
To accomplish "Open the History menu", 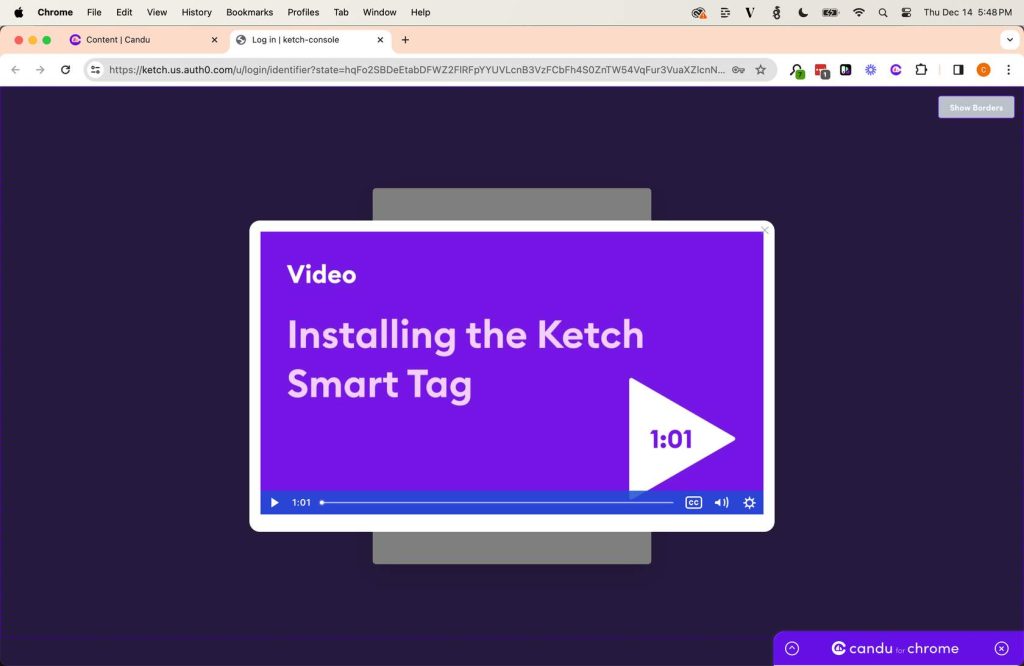I will pyautogui.click(x=196, y=12).
